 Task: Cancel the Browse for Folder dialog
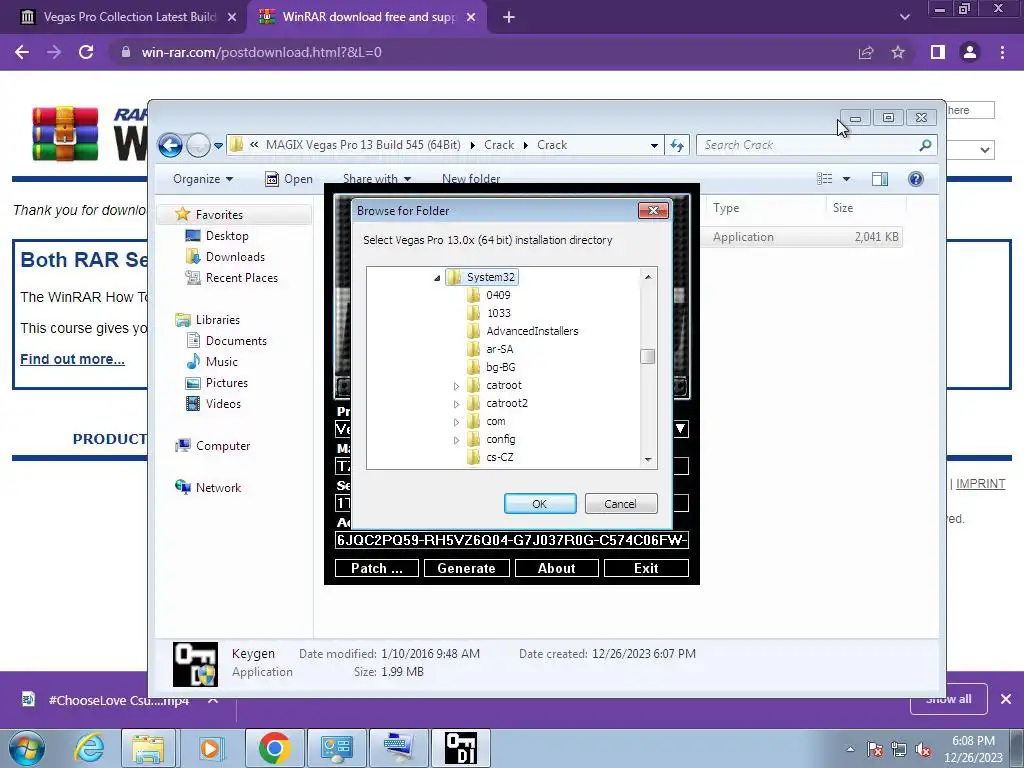tap(620, 504)
